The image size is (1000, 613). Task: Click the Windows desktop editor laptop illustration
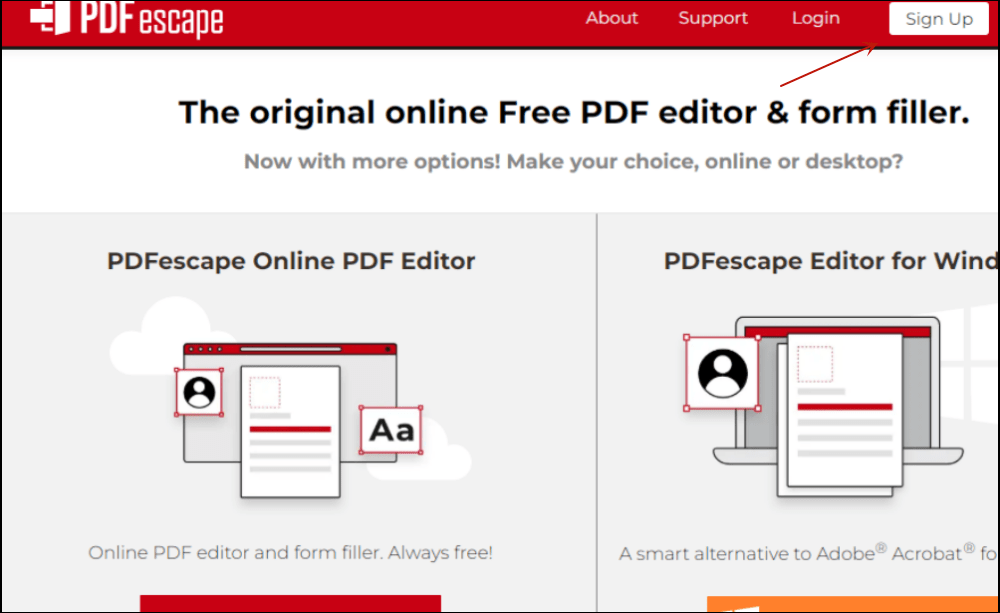pyautogui.click(x=837, y=406)
